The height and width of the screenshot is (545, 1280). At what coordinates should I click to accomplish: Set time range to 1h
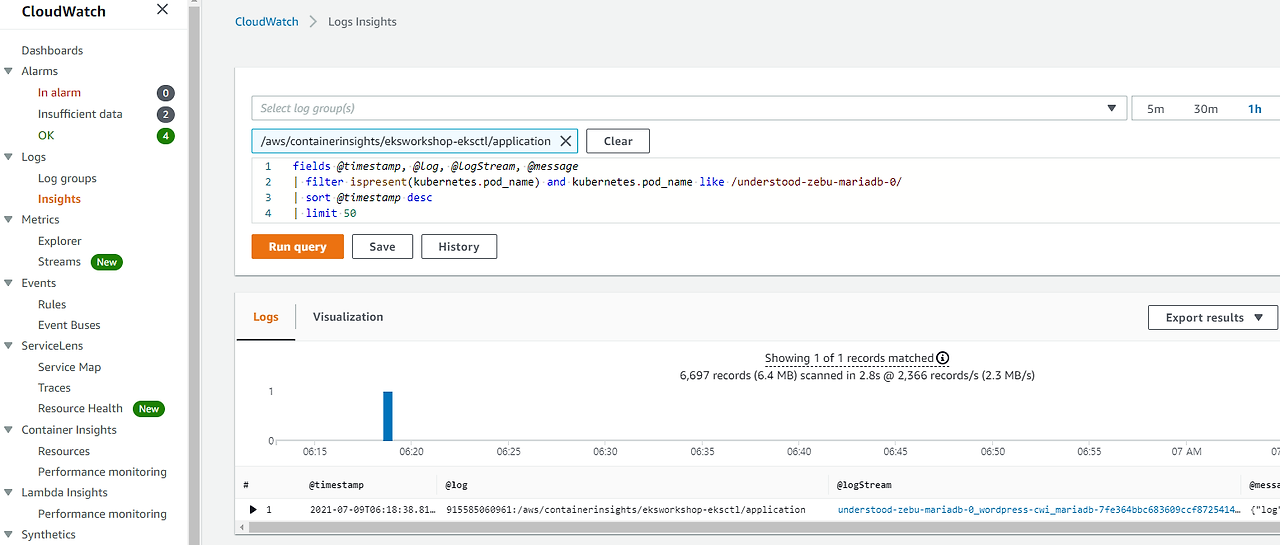1255,109
